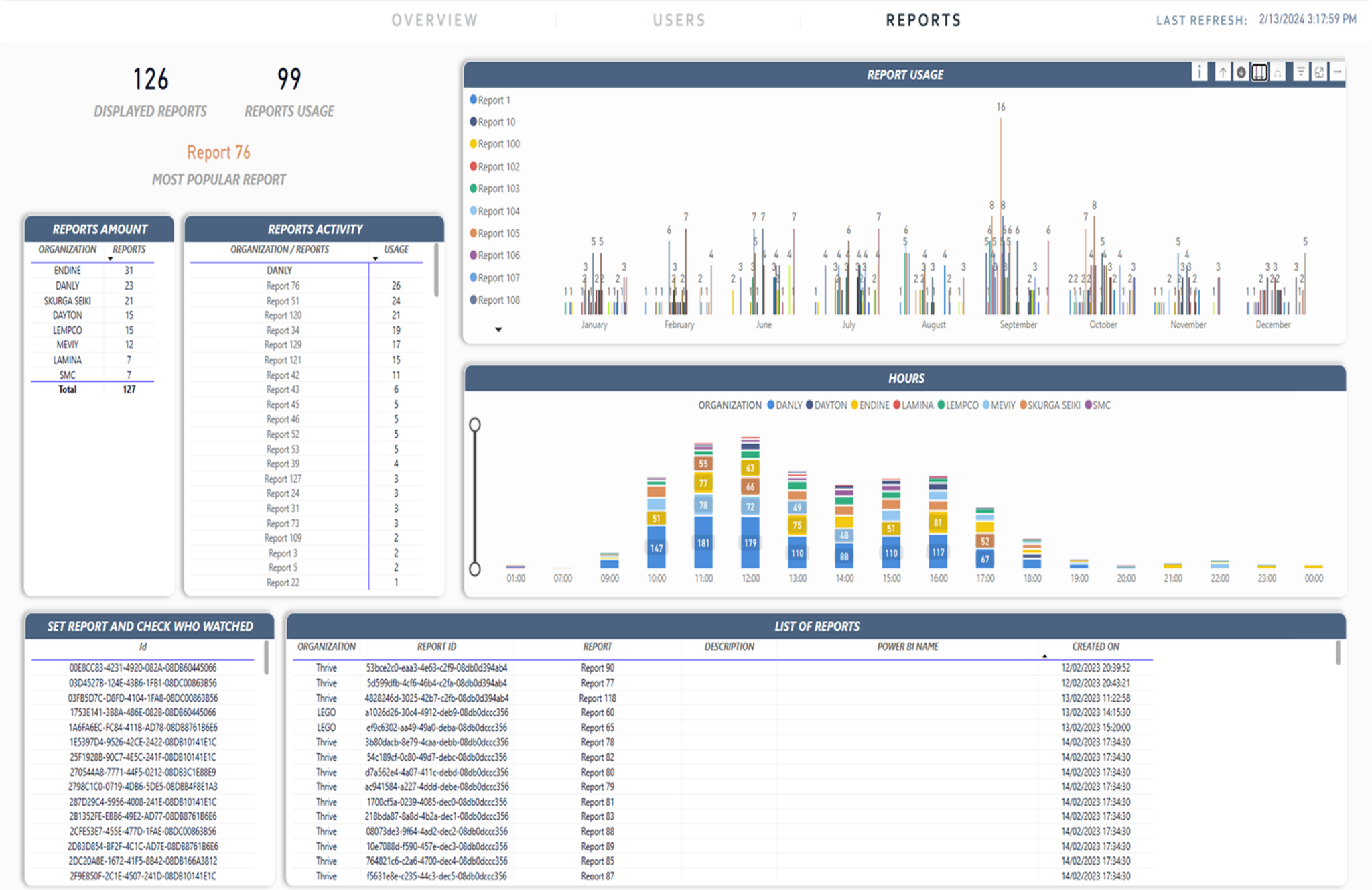
Task: Open filters icon on Report Usage visual
Action: (1300, 72)
